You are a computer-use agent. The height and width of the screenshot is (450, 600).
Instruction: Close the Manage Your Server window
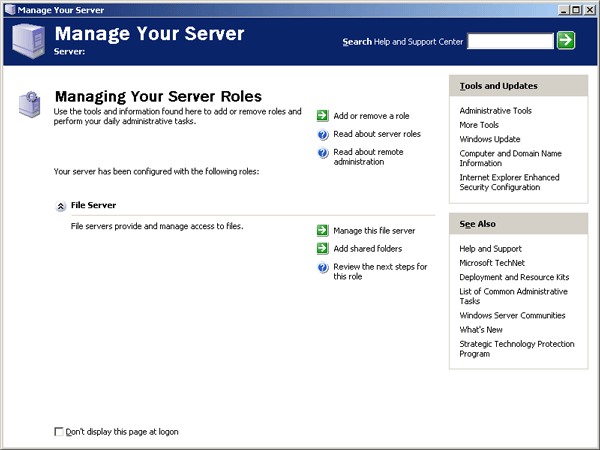(590, 10)
